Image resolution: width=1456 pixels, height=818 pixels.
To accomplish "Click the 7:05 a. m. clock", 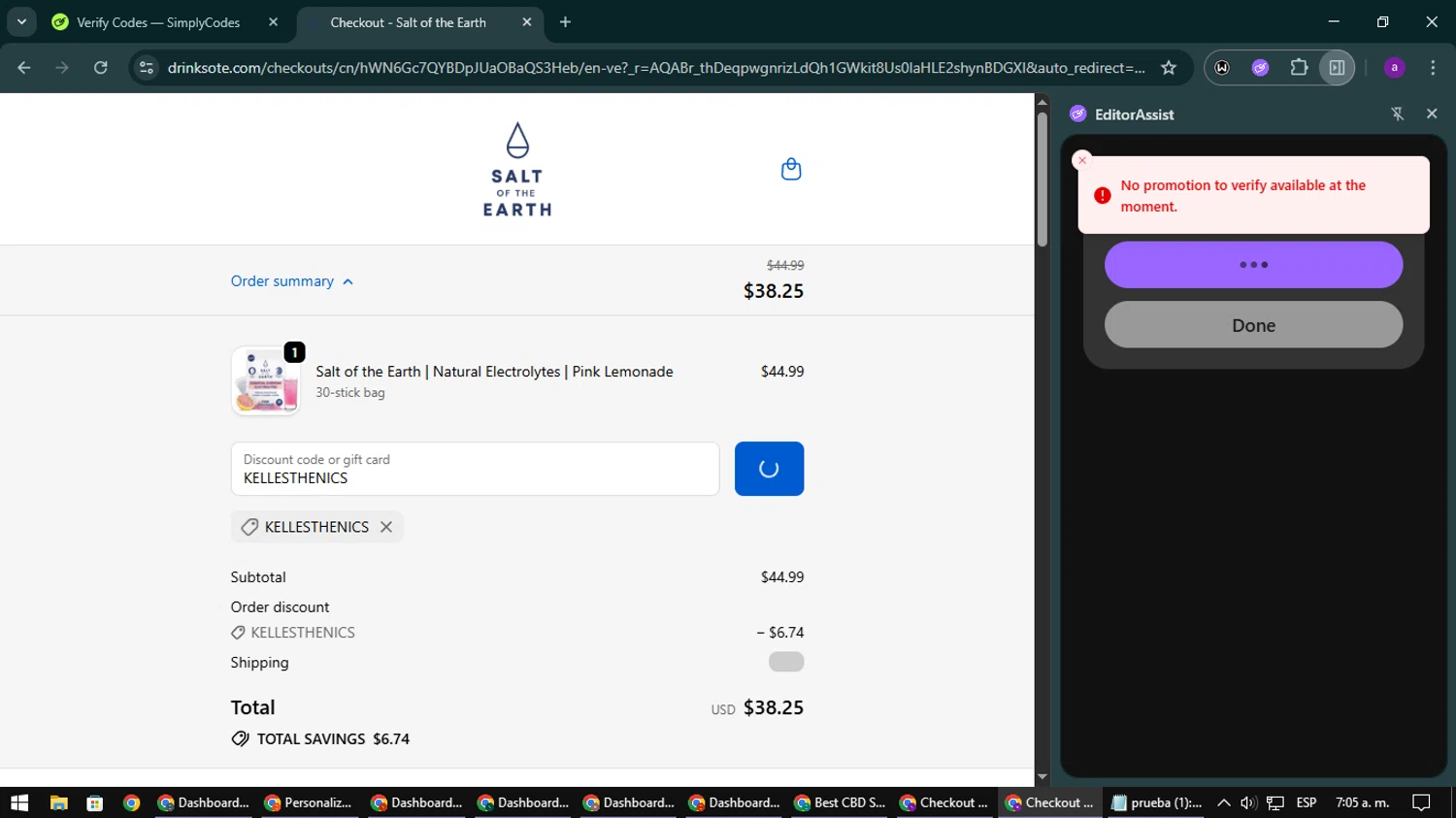I will coord(1363,802).
